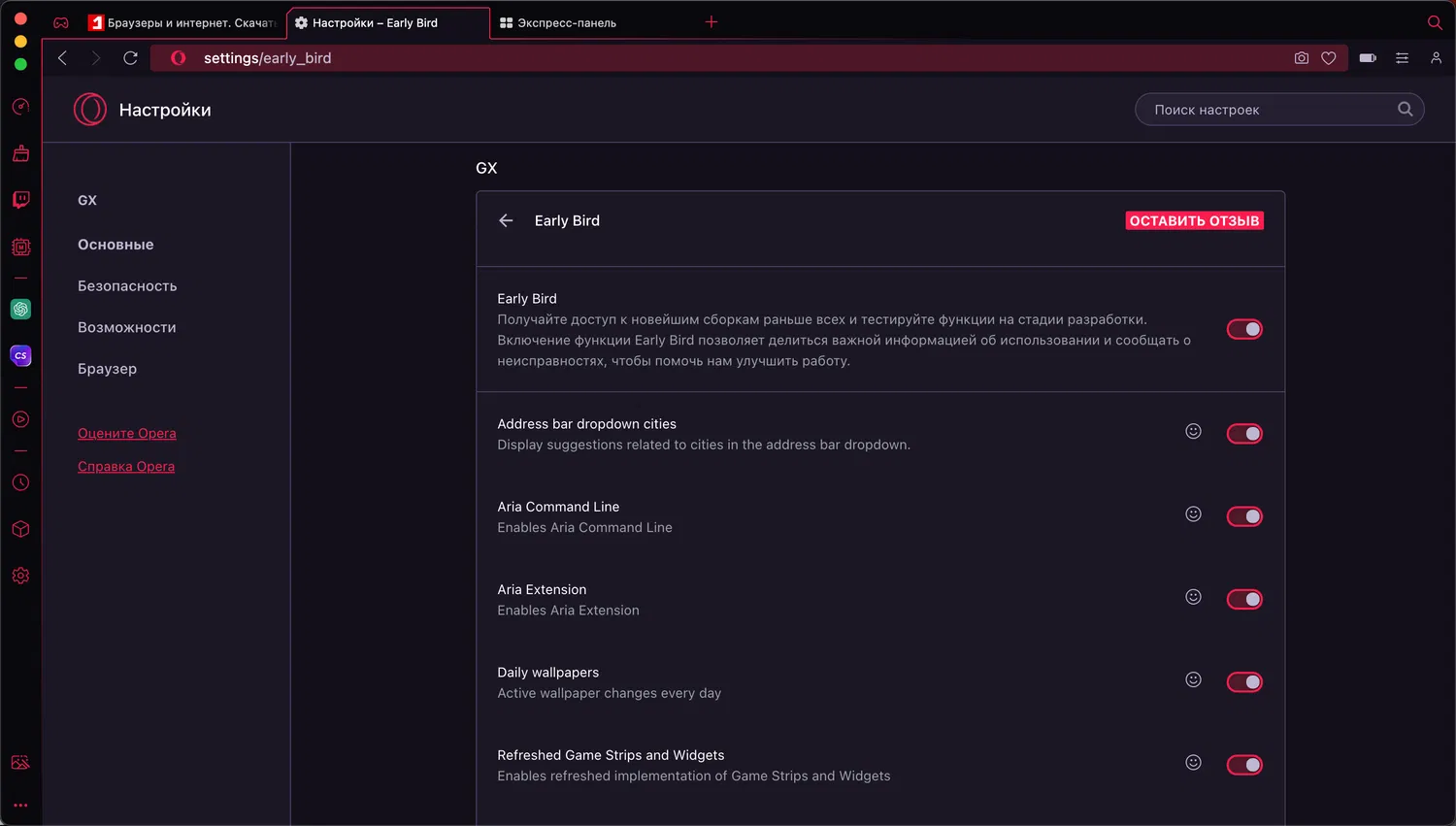Select Безопасность in the settings menu
This screenshot has height=826, width=1456.
pyautogui.click(x=127, y=286)
